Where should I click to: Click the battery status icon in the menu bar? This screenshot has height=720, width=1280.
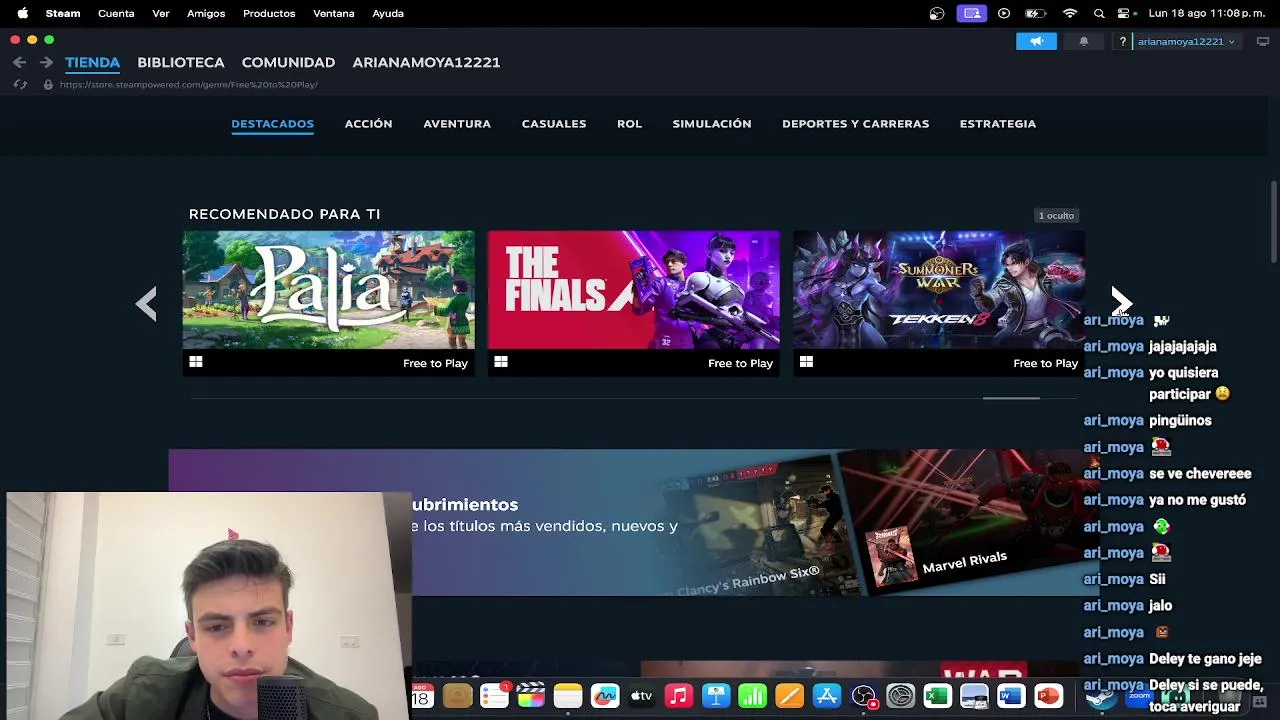point(1035,13)
